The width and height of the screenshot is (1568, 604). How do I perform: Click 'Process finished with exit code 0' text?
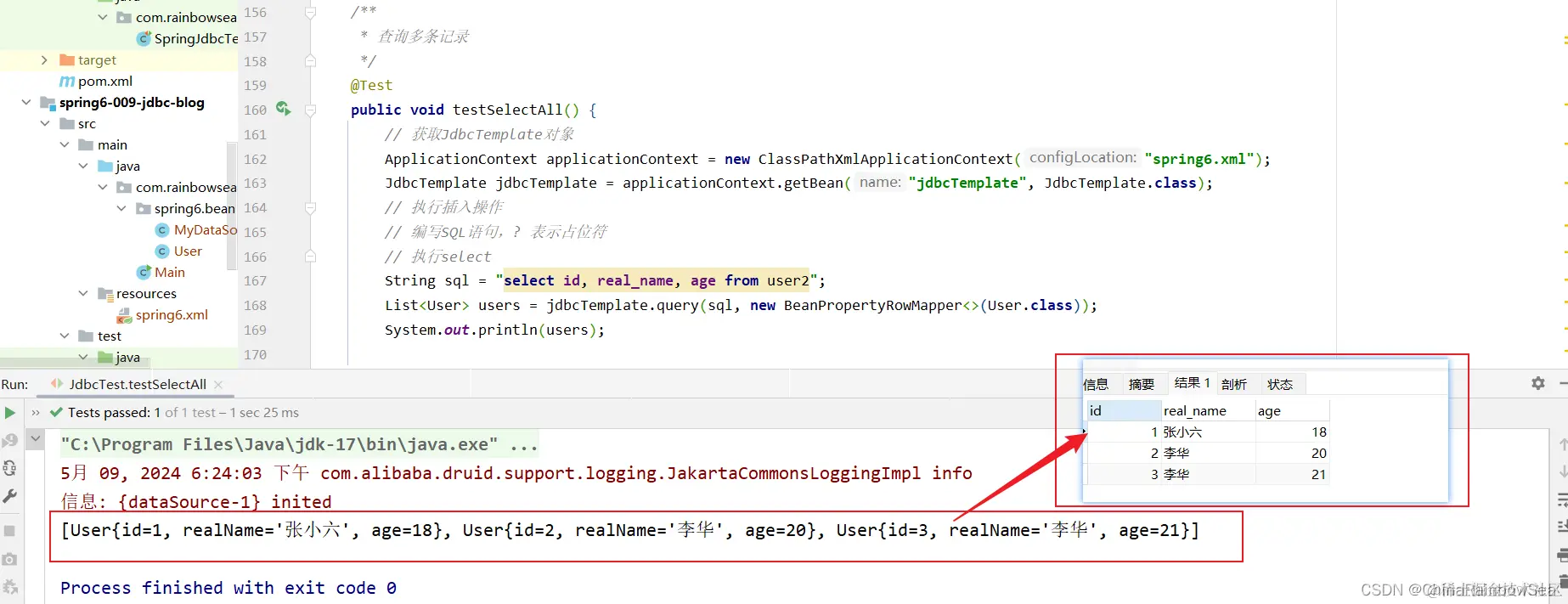coord(228,588)
